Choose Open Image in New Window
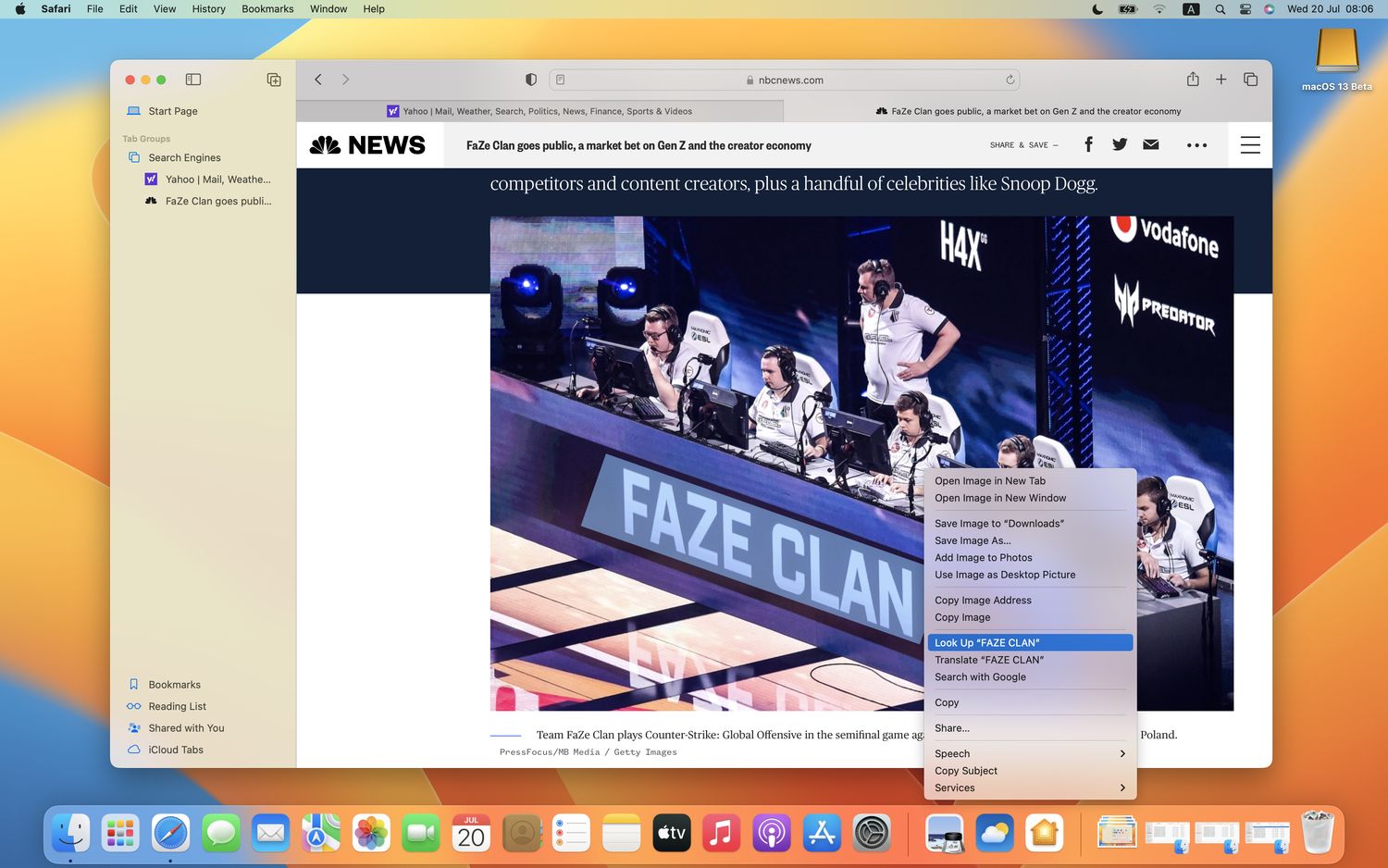Image resolution: width=1388 pixels, height=868 pixels. tap(1030, 498)
